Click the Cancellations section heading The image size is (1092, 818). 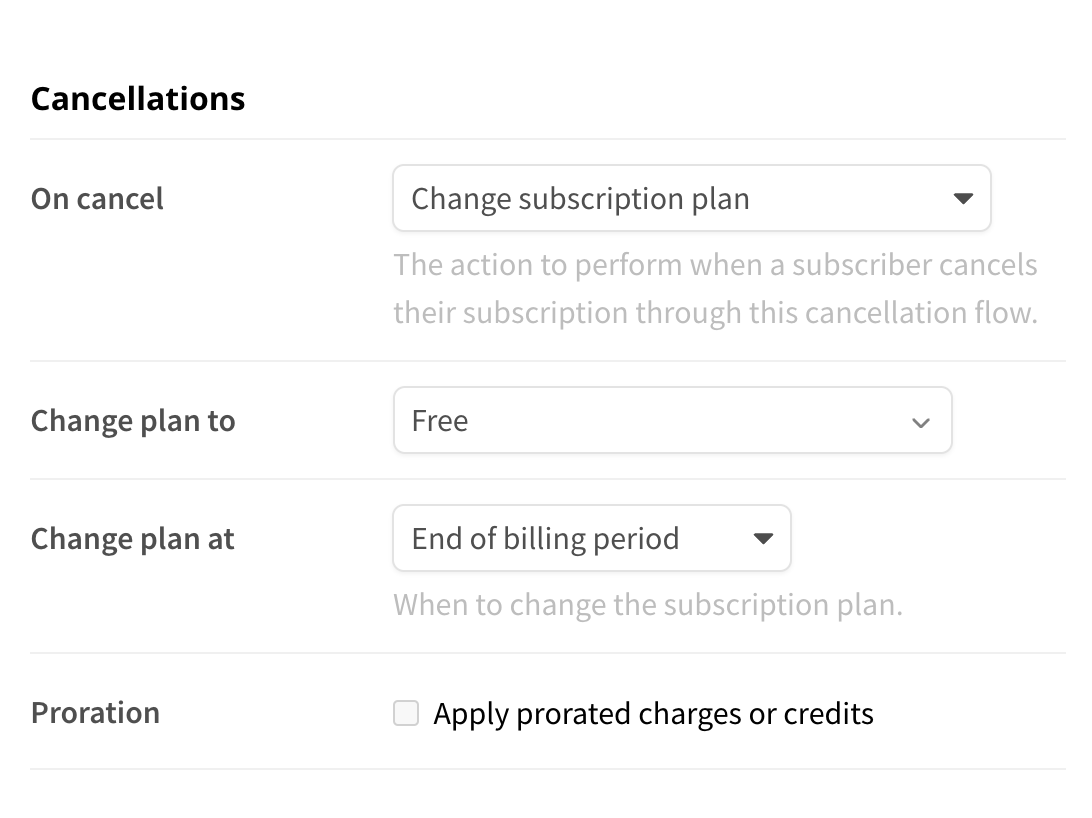138,99
